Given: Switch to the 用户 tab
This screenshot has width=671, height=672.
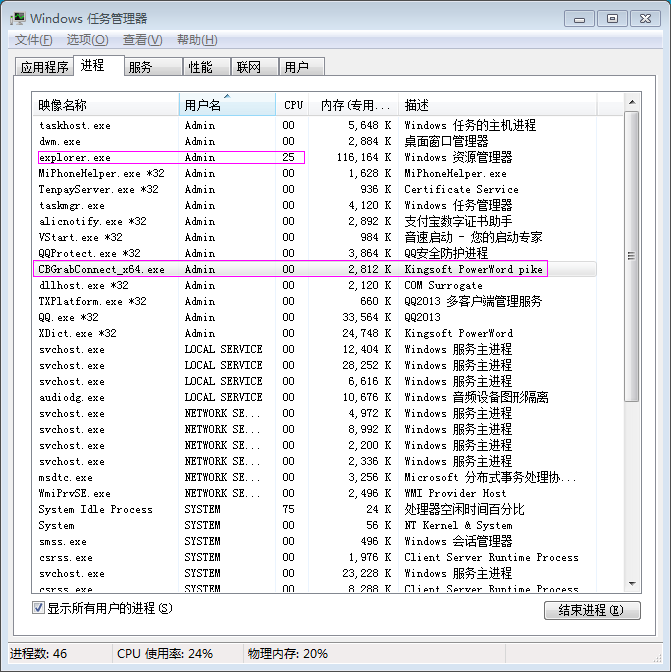Looking at the screenshot, I should 297,67.
